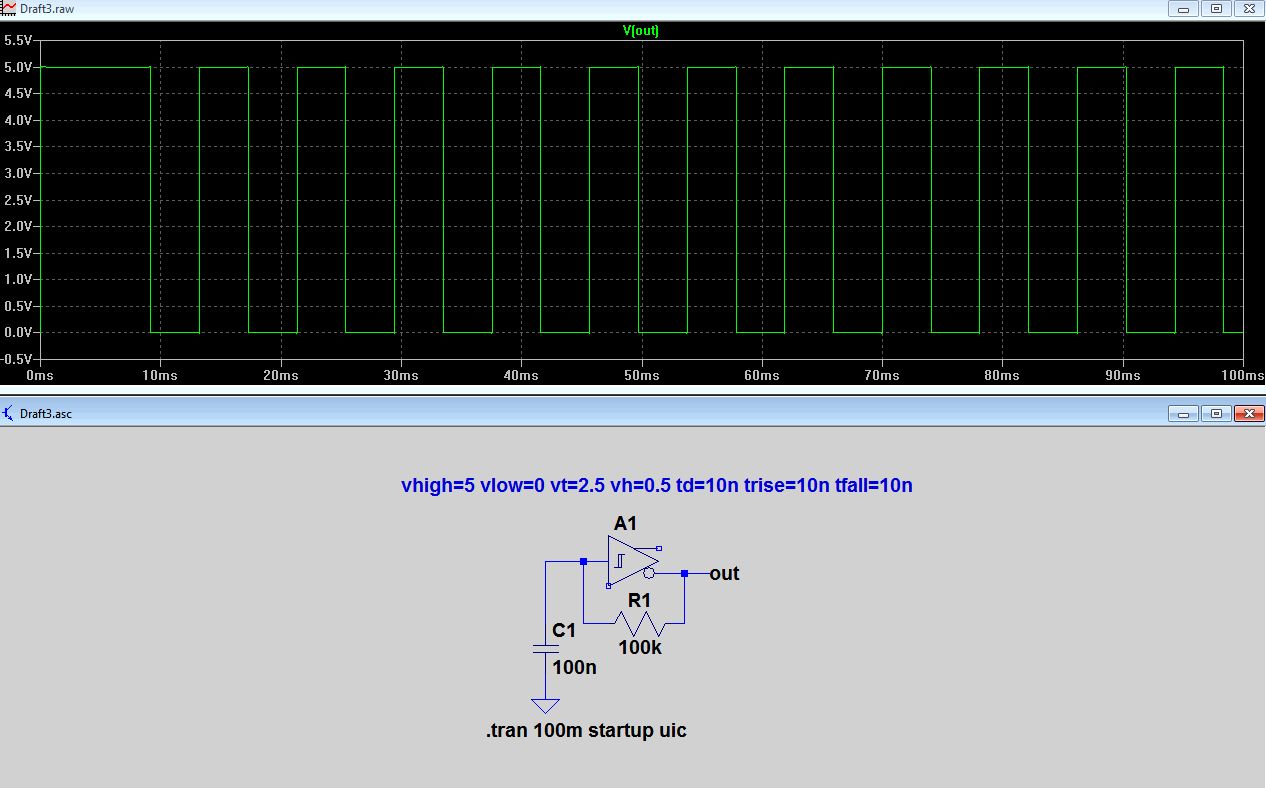
Task: Click the 100n capacitor value
Action: coord(574,667)
